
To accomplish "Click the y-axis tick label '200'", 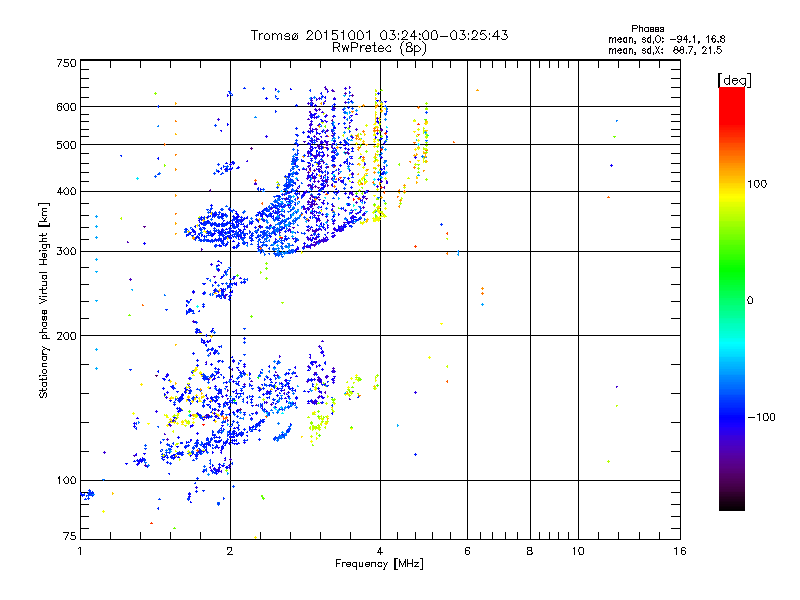I will coord(66,336).
